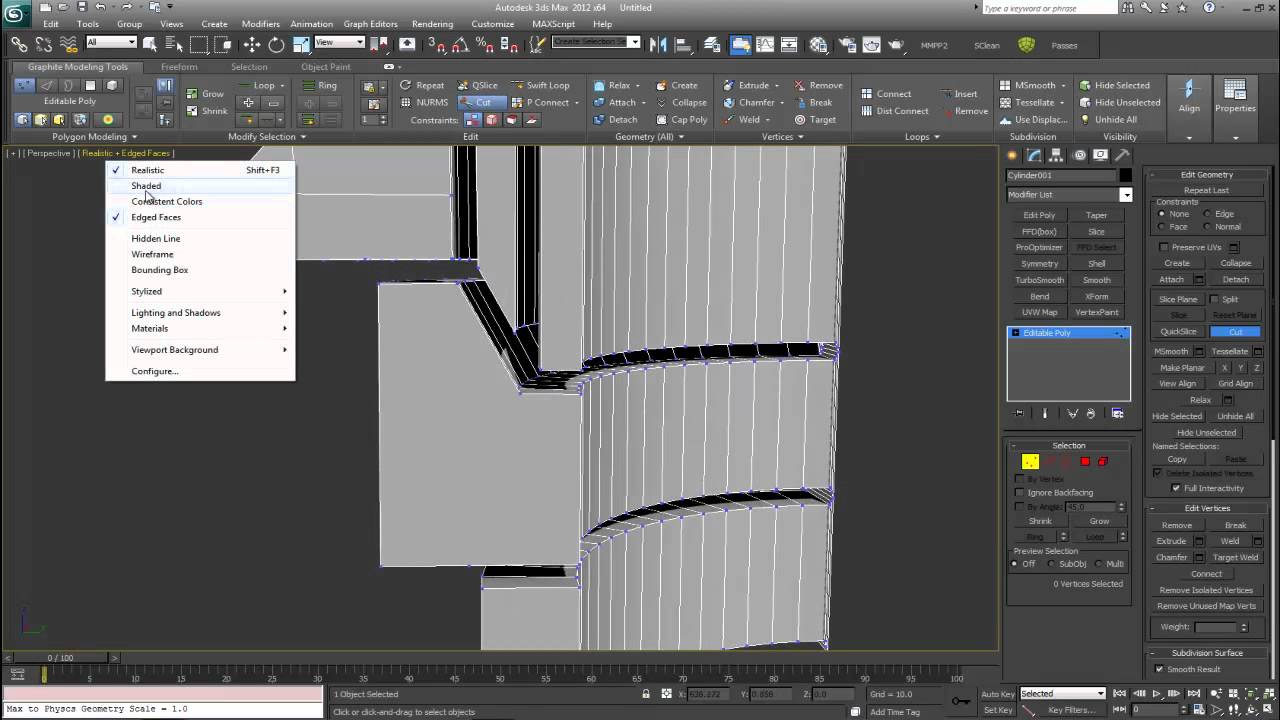The image size is (1280, 720).
Task: Select the Select and Move tool
Action: (x=251, y=44)
